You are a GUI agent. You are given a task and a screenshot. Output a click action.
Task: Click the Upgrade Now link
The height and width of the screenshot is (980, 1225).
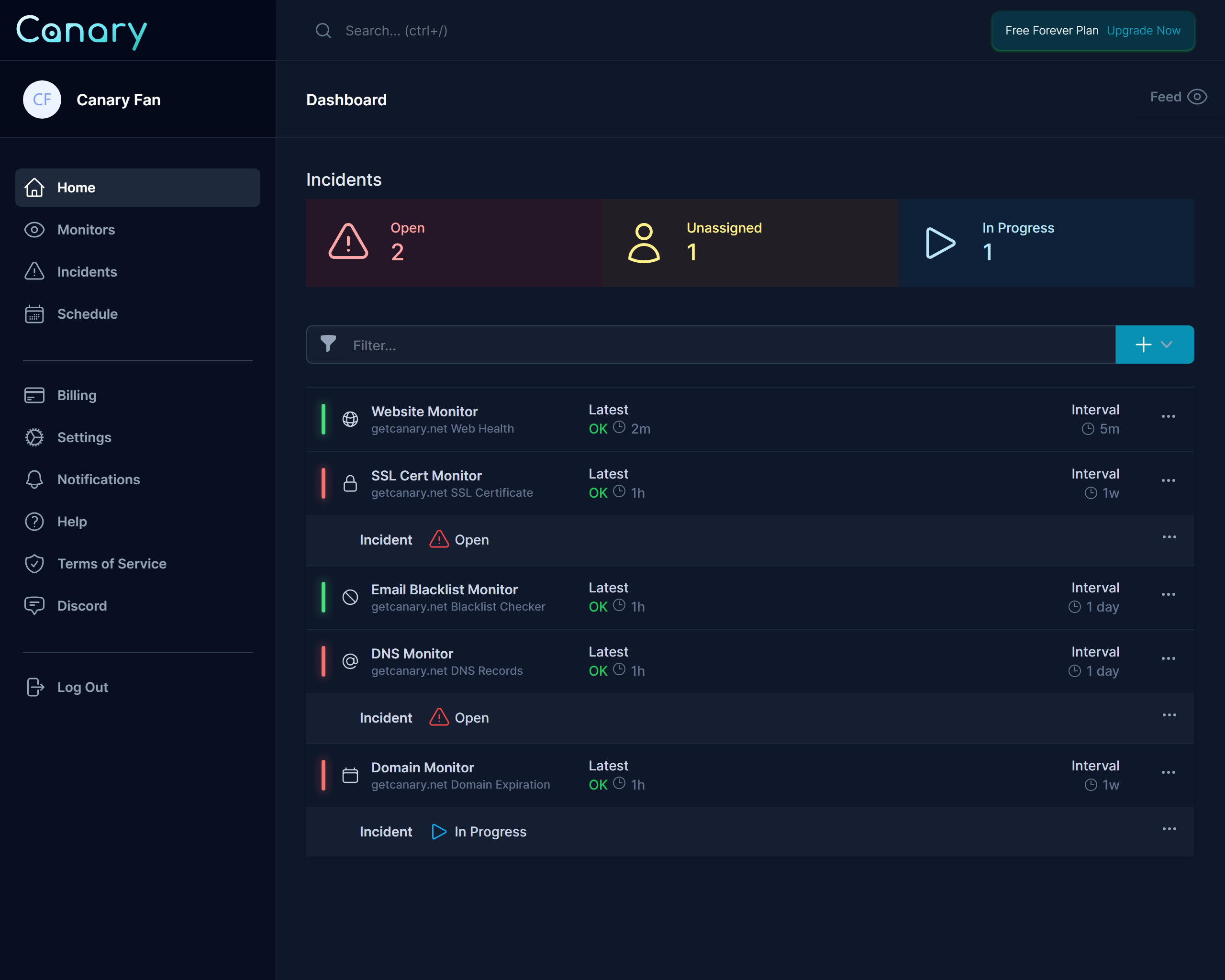1143,31
